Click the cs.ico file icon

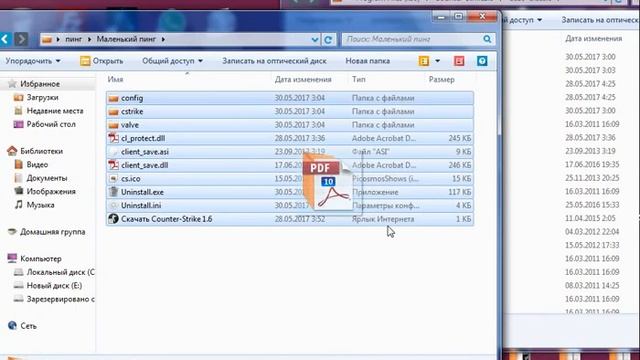(113, 179)
